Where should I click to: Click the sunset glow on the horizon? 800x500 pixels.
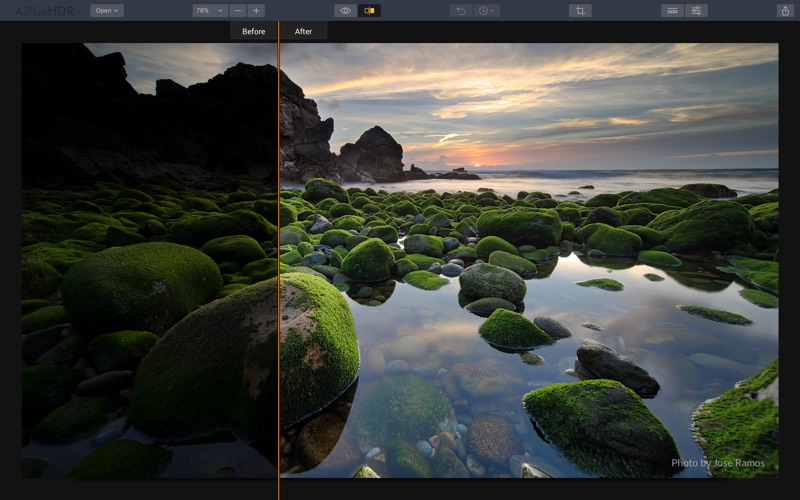[x=478, y=156]
